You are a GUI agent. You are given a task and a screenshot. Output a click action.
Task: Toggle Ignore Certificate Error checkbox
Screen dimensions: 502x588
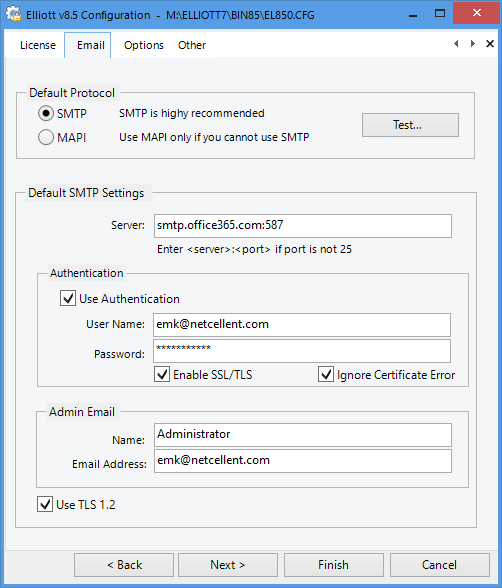(326, 374)
